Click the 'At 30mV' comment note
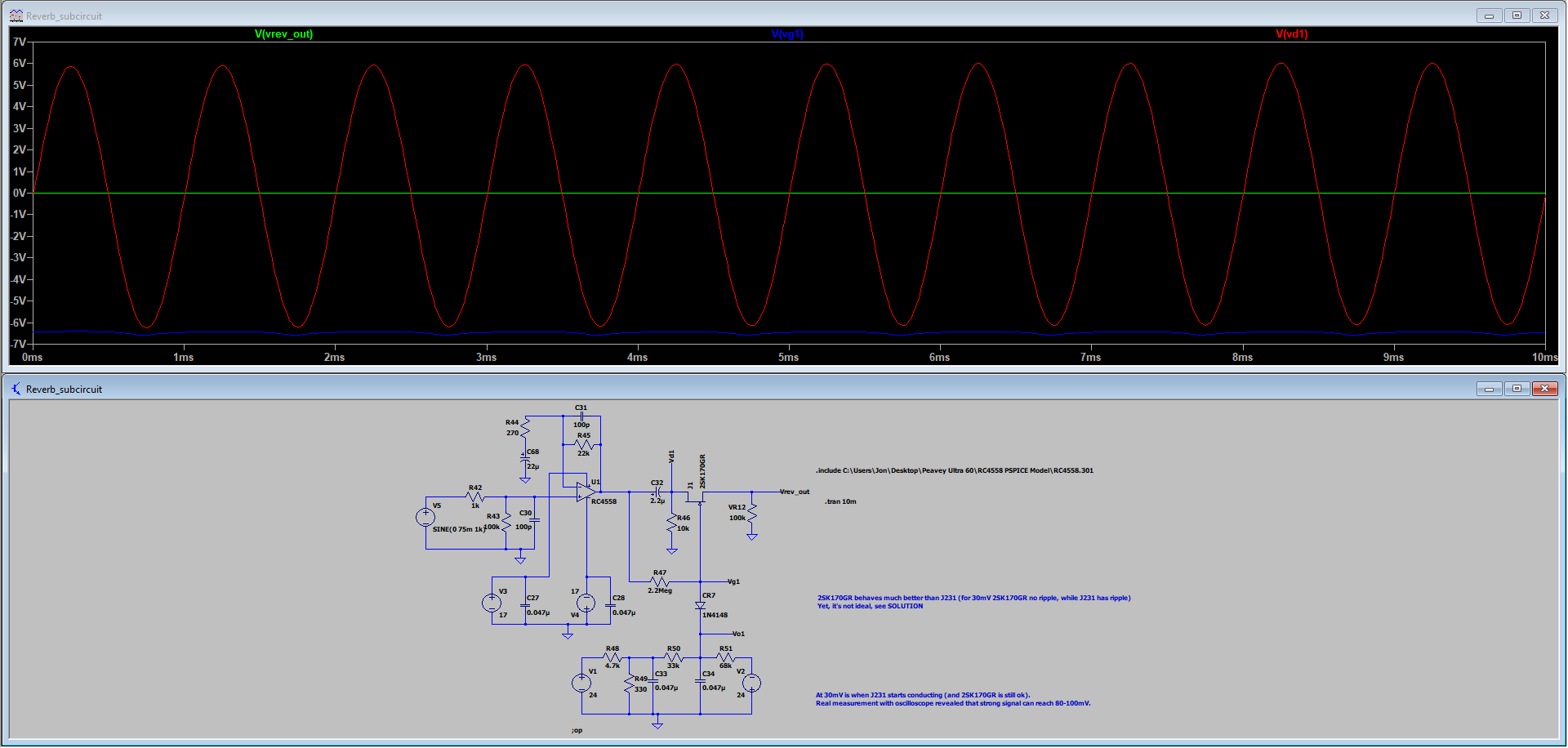 pos(953,699)
